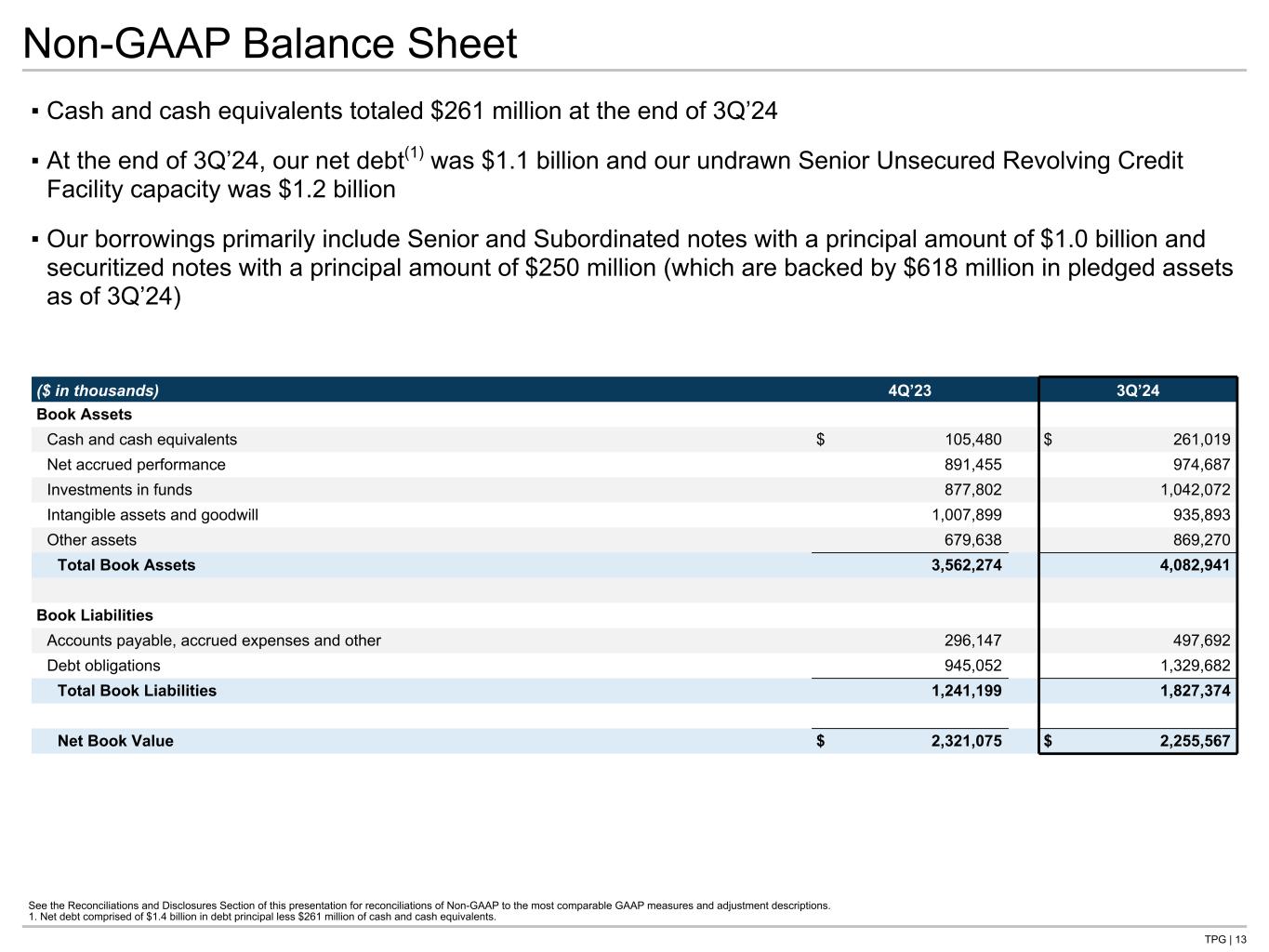Select the 3Q'24 column header
This screenshot has width=1269, height=952.
1137,390
